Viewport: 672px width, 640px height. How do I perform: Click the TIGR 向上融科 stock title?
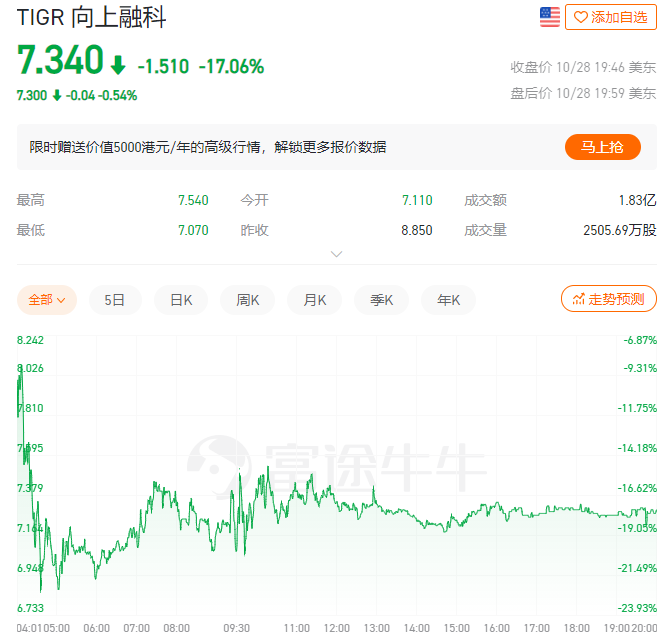point(92,18)
